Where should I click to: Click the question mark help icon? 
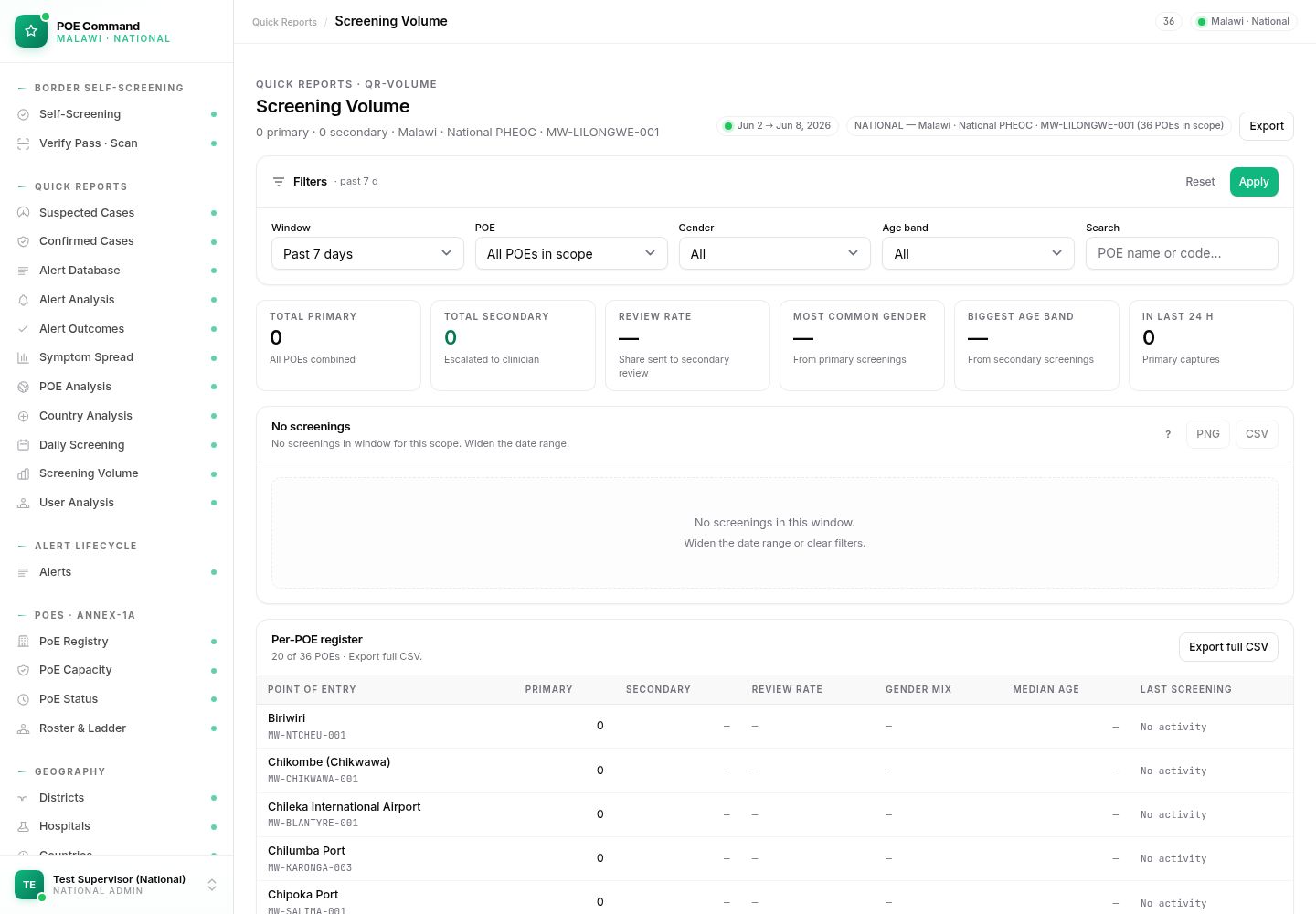pyautogui.click(x=1168, y=434)
